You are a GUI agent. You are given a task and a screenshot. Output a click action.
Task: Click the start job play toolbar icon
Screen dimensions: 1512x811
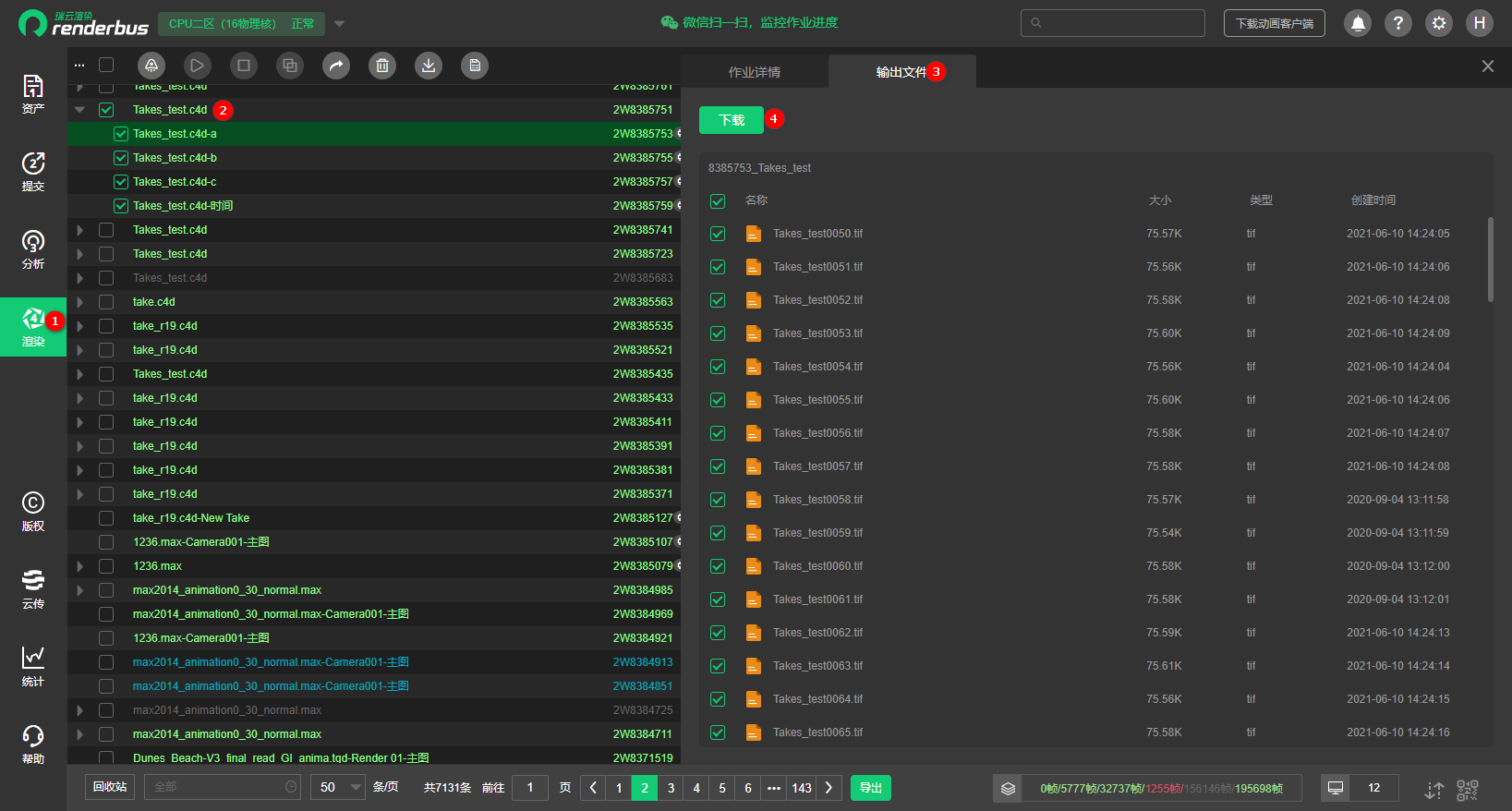[198, 66]
